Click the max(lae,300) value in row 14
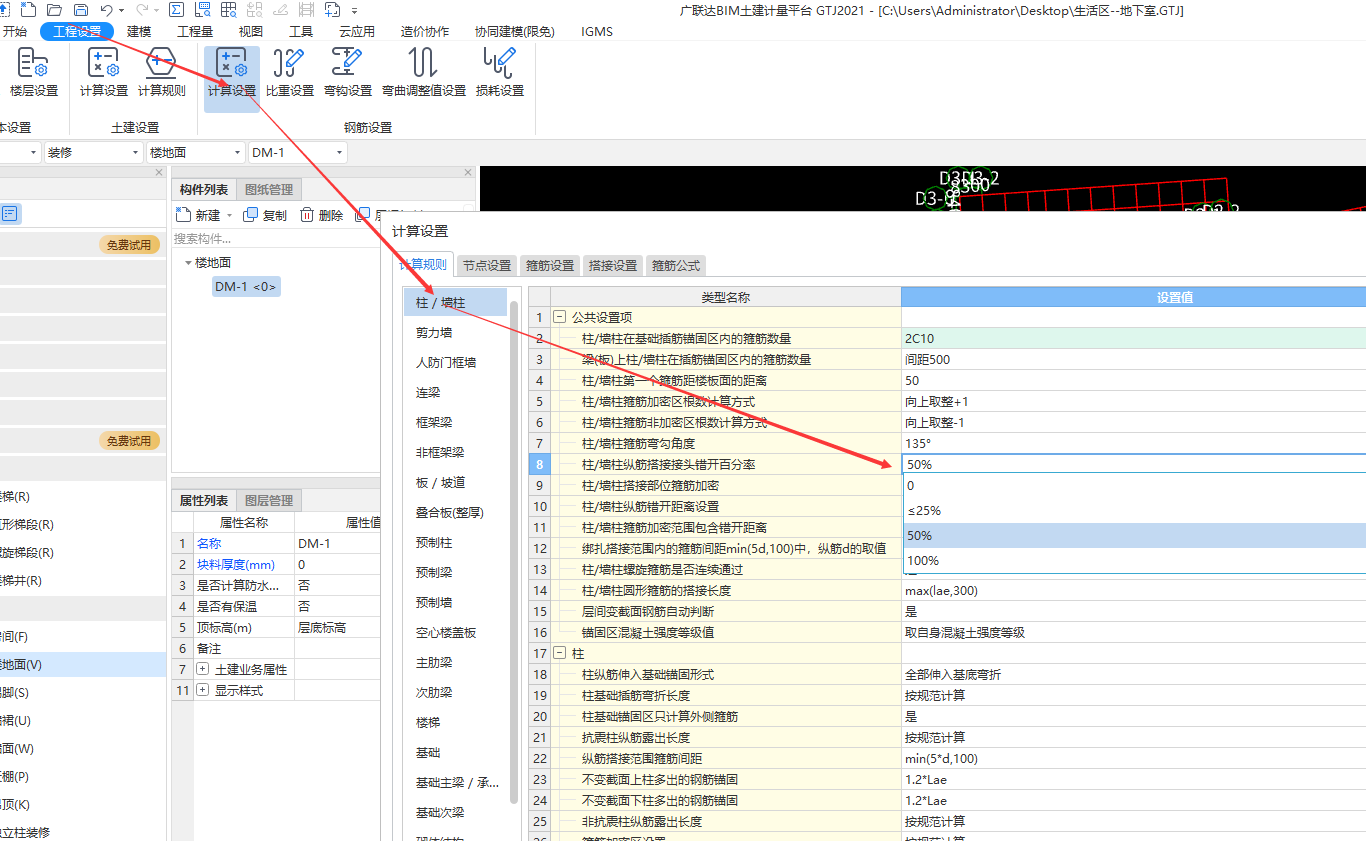 pyautogui.click(x=1133, y=590)
